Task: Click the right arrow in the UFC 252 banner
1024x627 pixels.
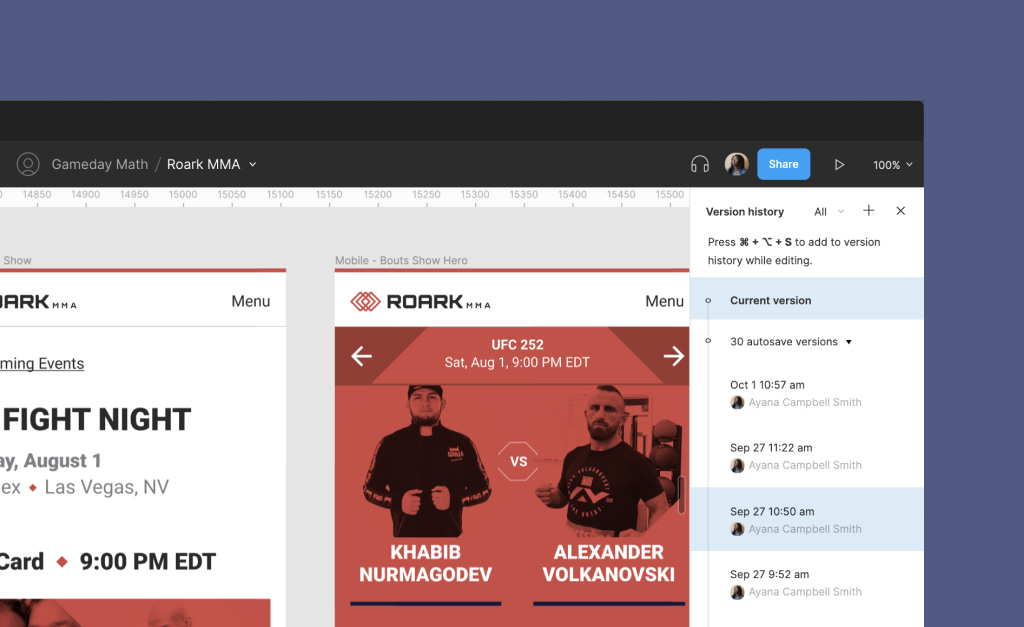Action: pyautogui.click(x=673, y=356)
